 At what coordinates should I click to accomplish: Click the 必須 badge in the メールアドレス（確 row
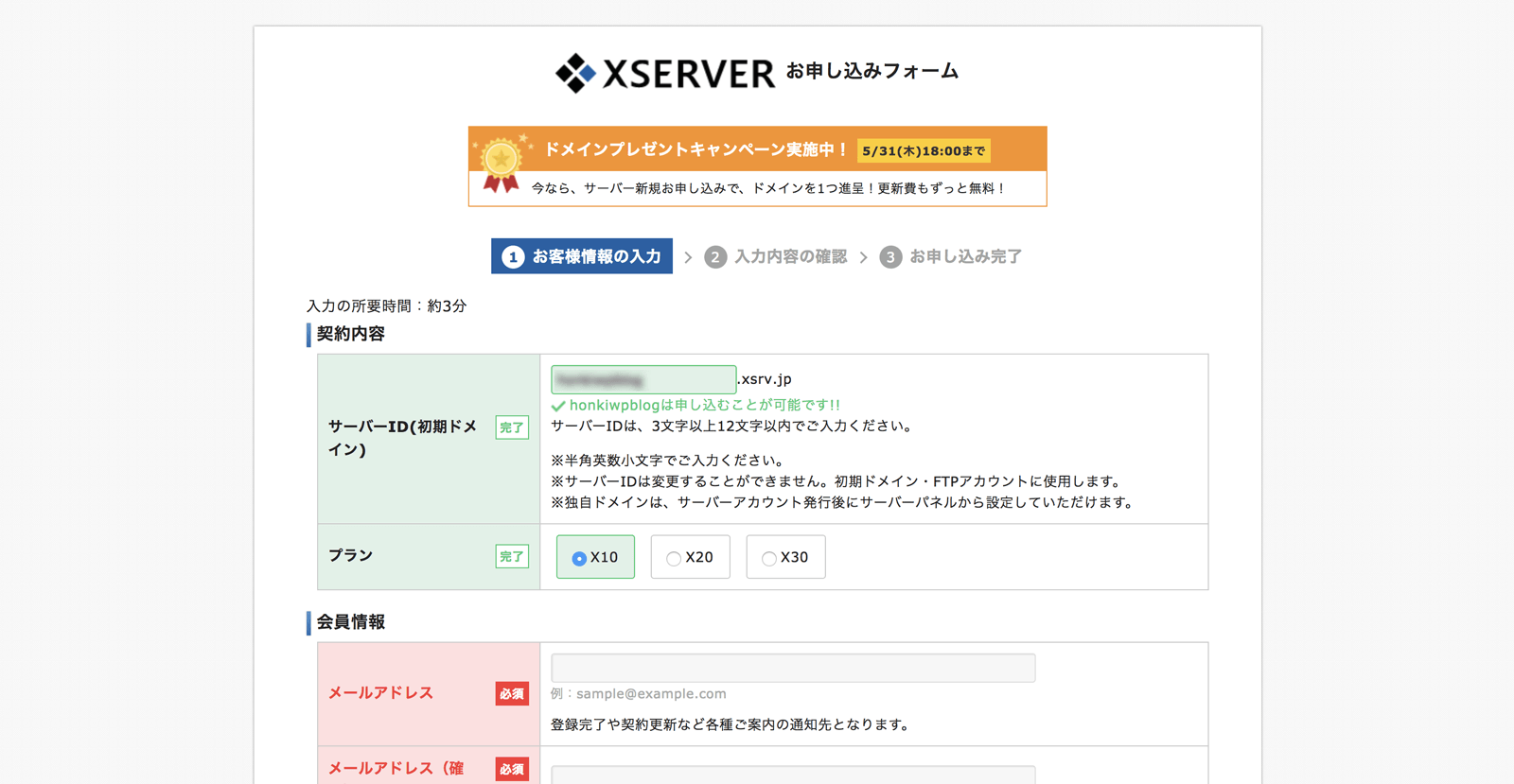coord(512,769)
